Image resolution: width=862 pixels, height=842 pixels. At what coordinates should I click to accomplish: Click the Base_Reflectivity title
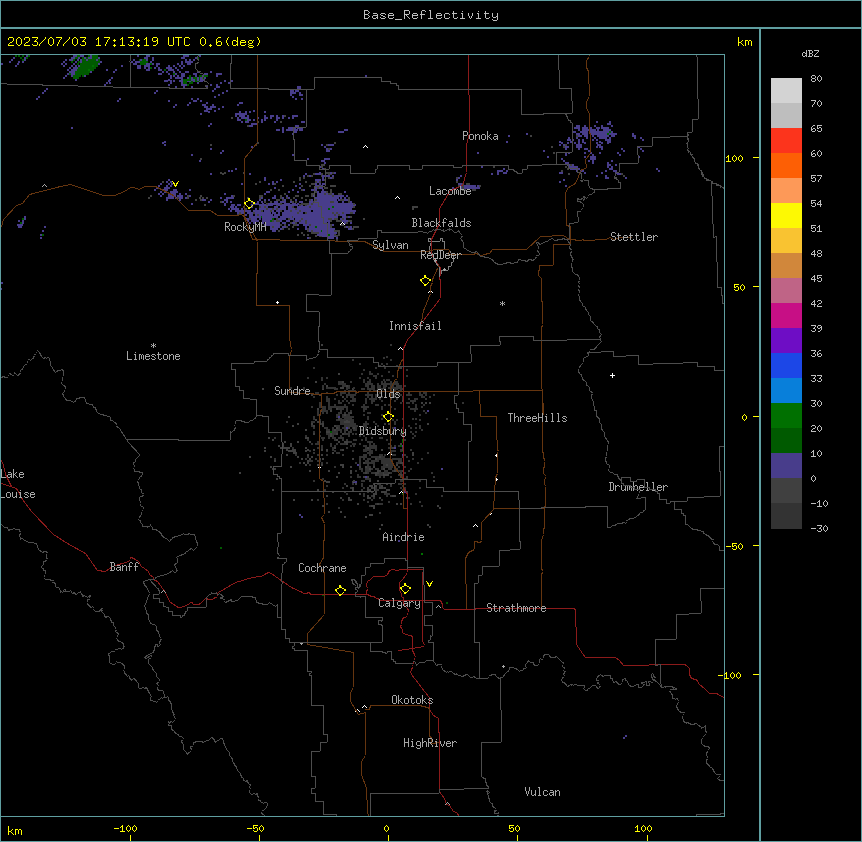[x=431, y=15]
